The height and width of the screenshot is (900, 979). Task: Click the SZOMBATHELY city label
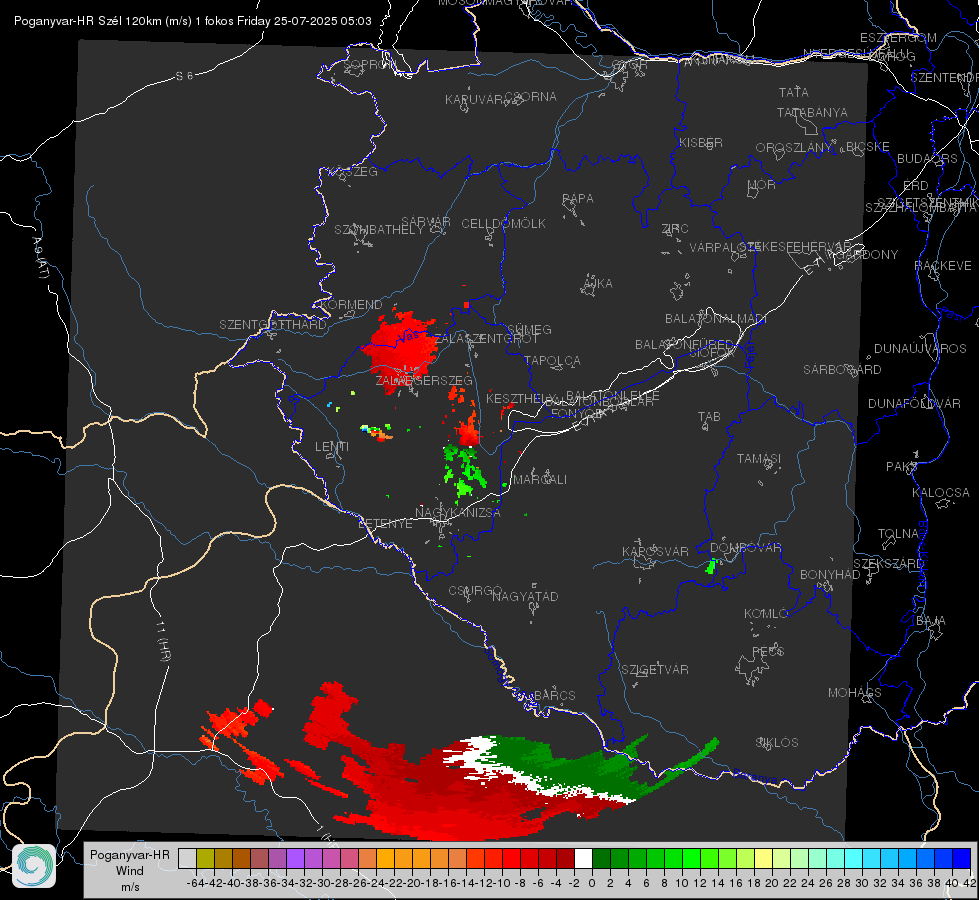pyautogui.click(x=379, y=230)
